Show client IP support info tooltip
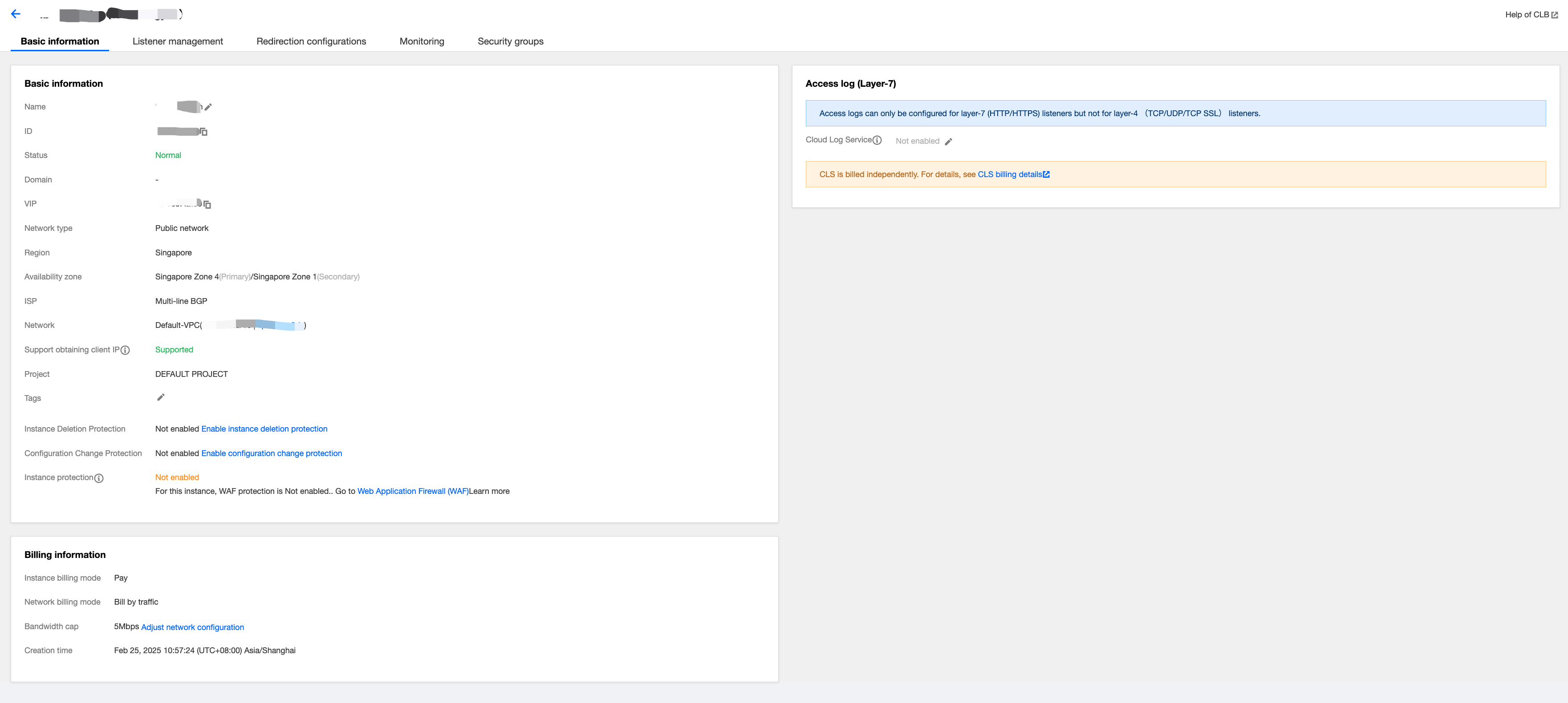The image size is (1568, 703). pos(126,350)
